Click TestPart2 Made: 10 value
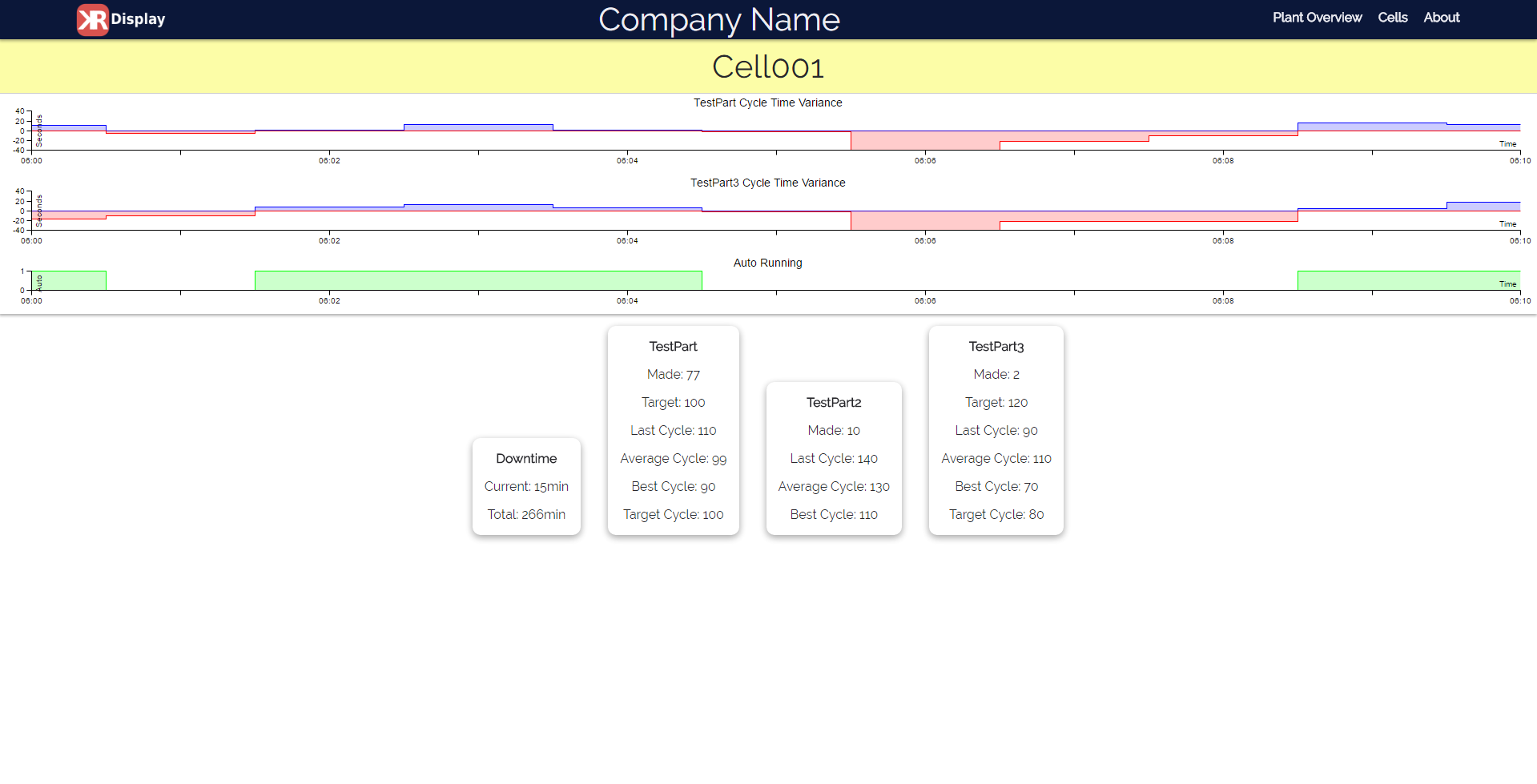The width and height of the screenshot is (1537, 784). coord(834,431)
